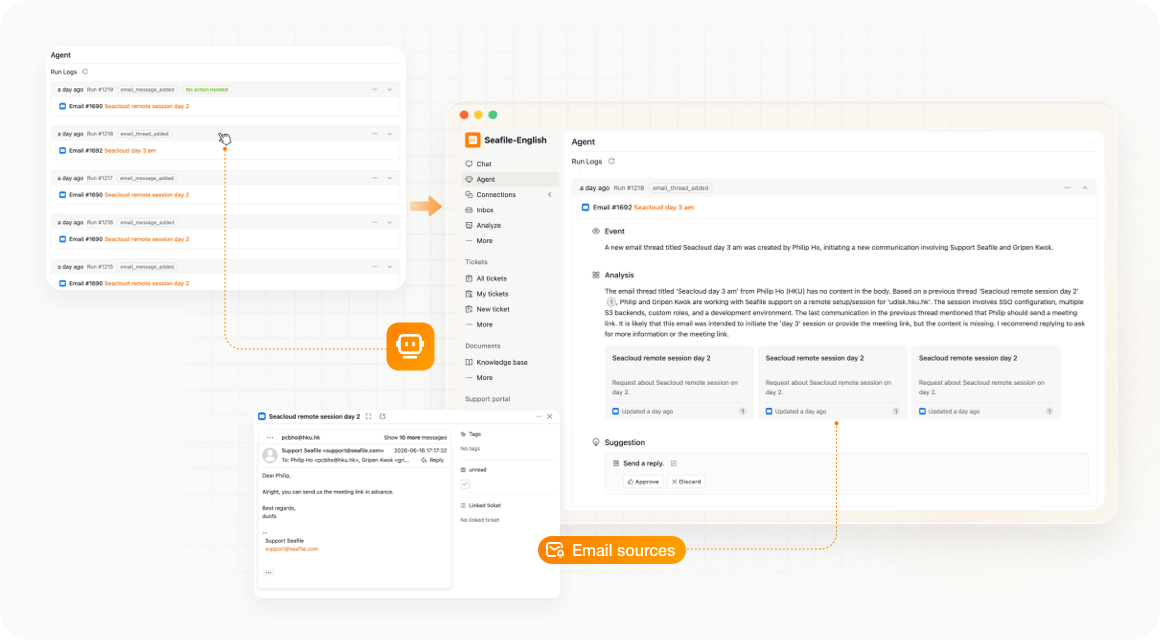Open Seacloud day 3 am link in the left panel
This screenshot has width=1160, height=640.
pyautogui.click(x=130, y=150)
